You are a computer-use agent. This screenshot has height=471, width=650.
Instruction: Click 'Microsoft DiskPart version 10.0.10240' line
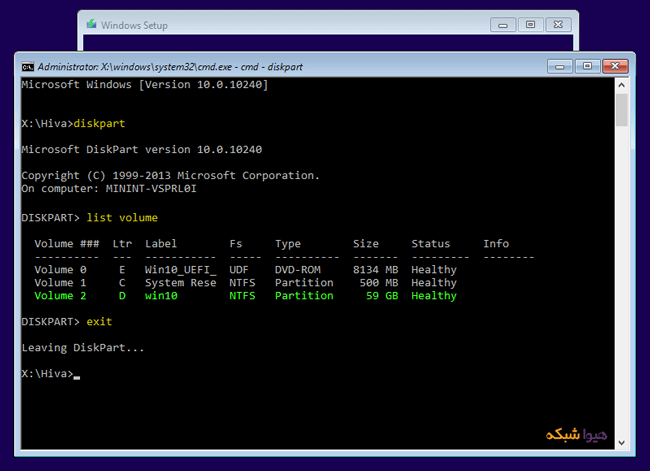[142, 149]
